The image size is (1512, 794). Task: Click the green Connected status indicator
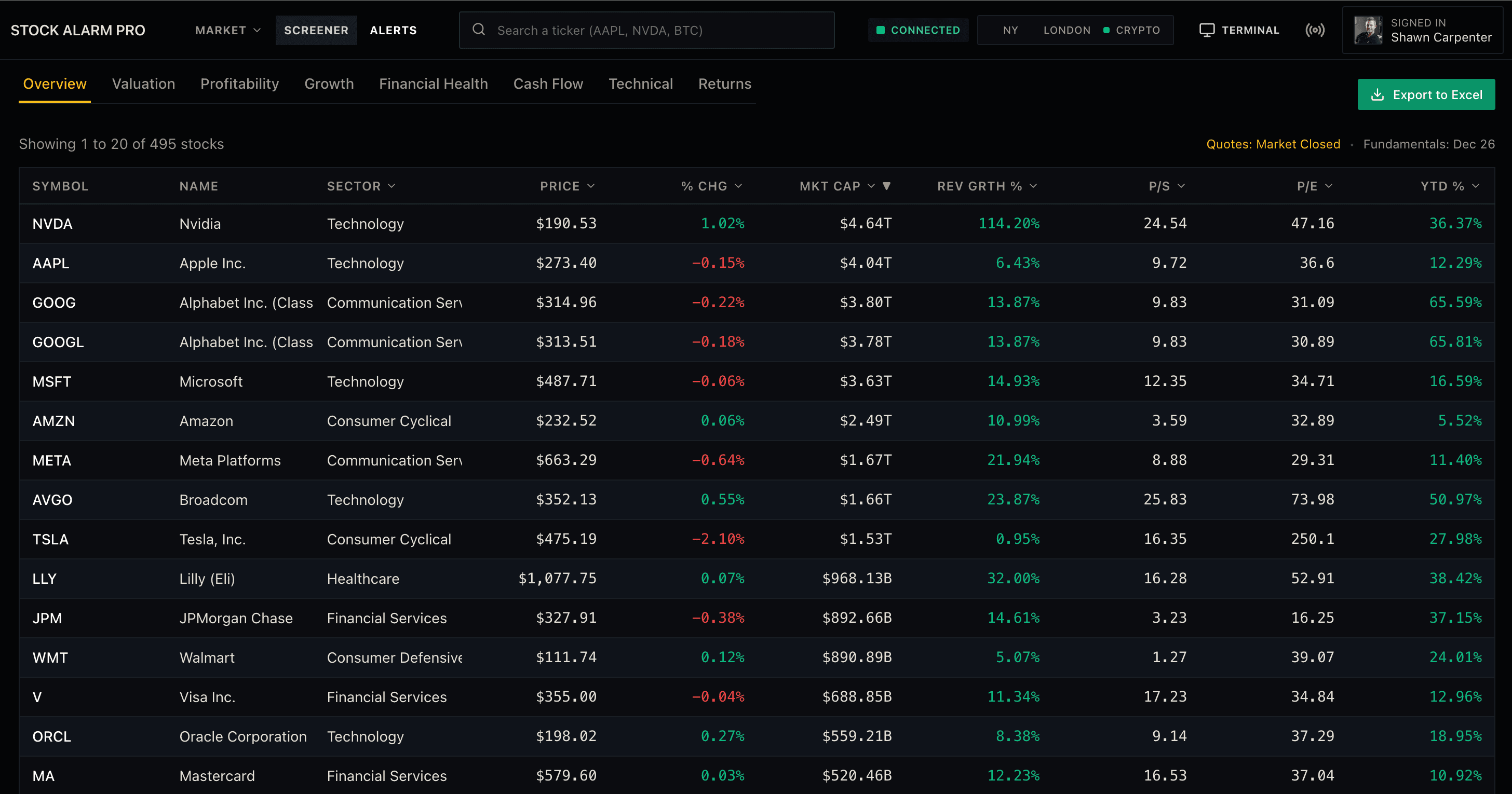click(918, 30)
